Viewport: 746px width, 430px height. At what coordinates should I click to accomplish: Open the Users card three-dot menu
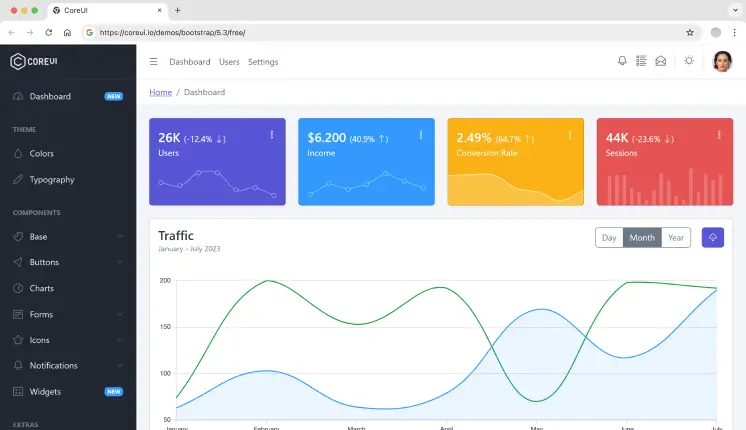pyautogui.click(x=272, y=135)
